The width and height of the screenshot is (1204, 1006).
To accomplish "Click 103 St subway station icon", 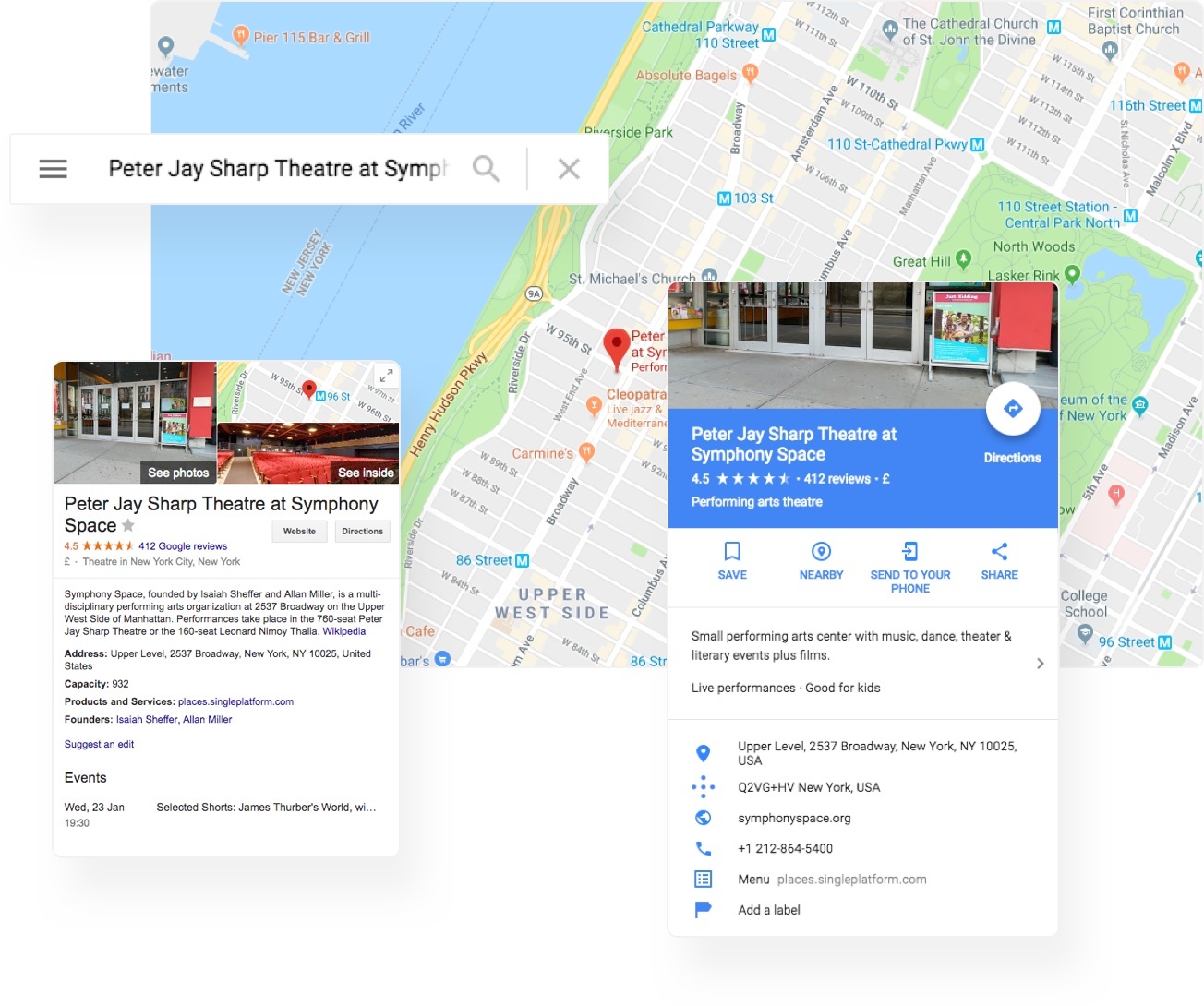I will 725,198.
